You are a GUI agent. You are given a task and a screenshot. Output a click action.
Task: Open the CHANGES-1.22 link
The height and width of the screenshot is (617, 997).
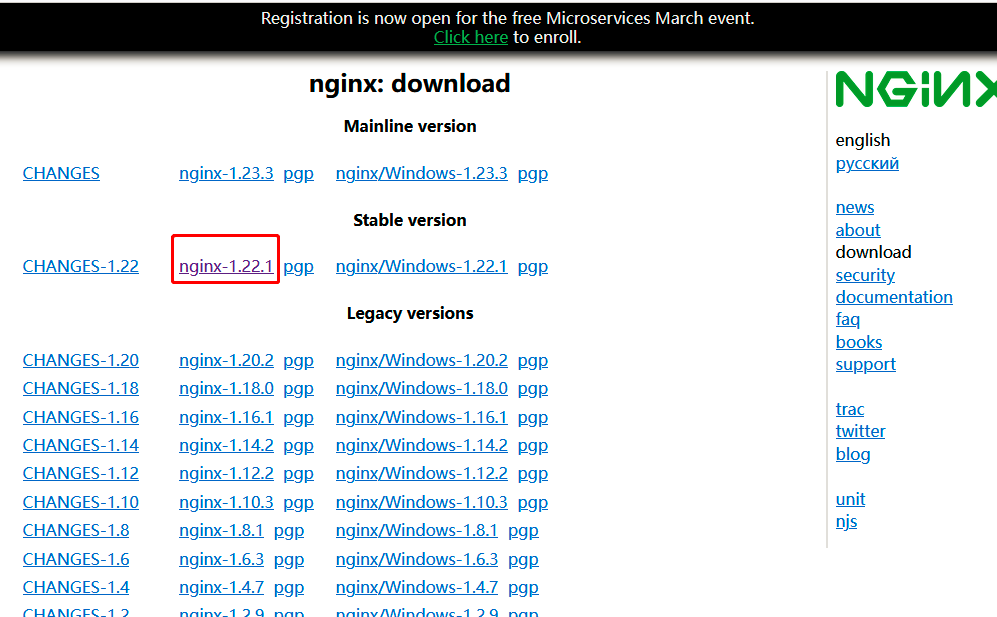coord(81,266)
